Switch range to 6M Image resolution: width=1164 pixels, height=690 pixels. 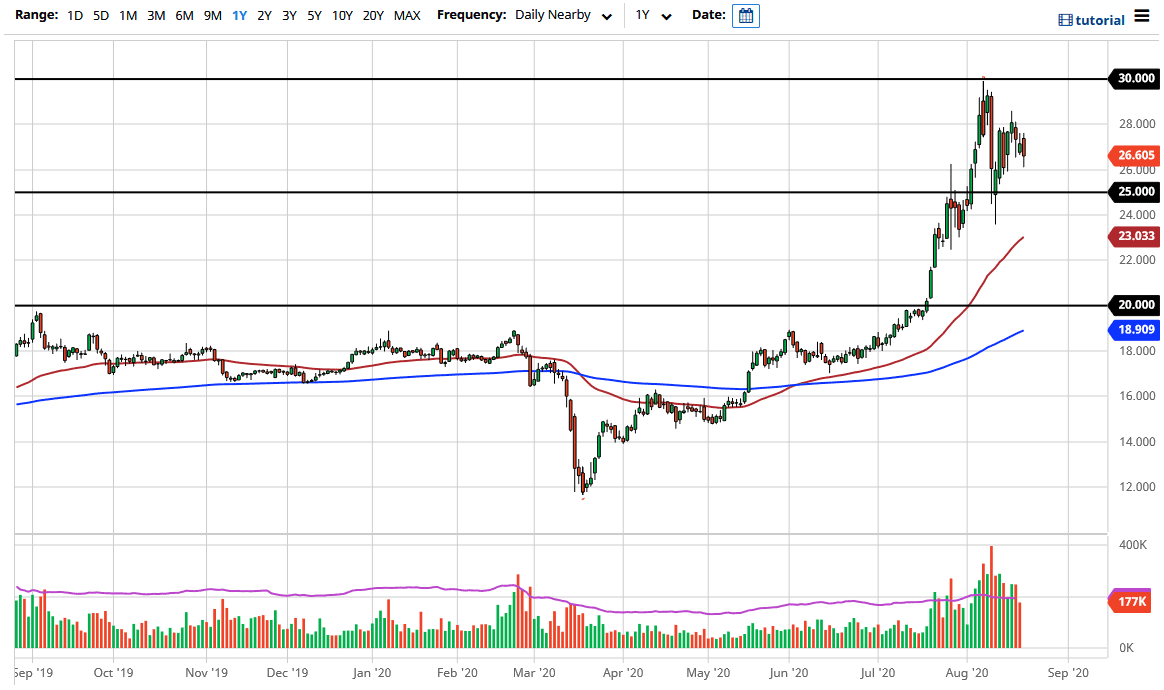click(x=184, y=16)
